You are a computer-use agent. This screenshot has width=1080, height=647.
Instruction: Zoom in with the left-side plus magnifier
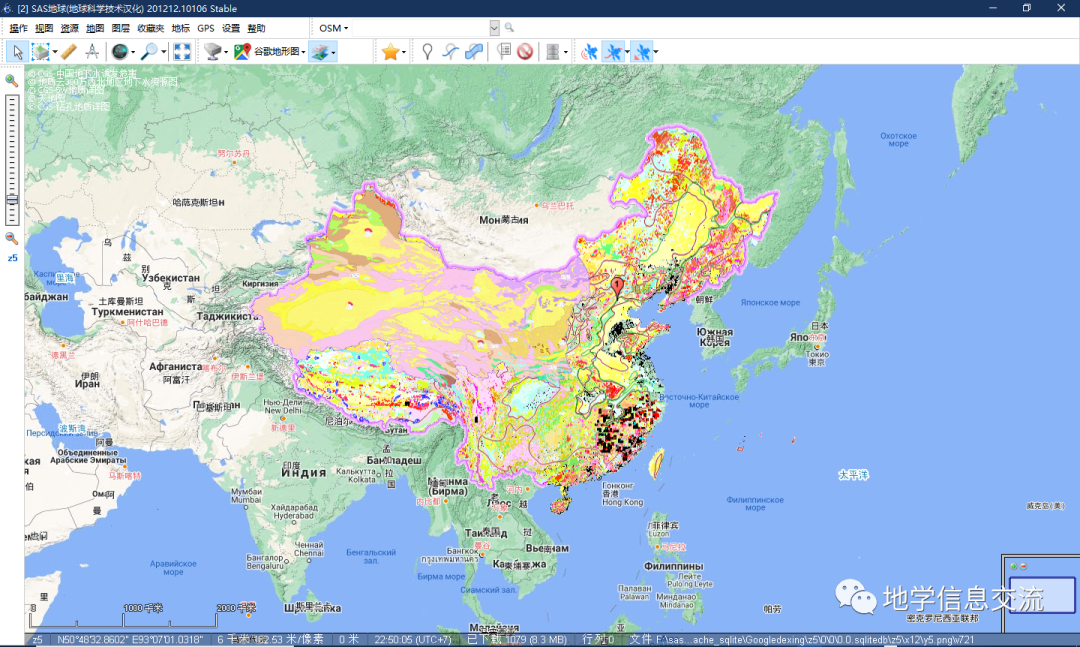(11, 80)
